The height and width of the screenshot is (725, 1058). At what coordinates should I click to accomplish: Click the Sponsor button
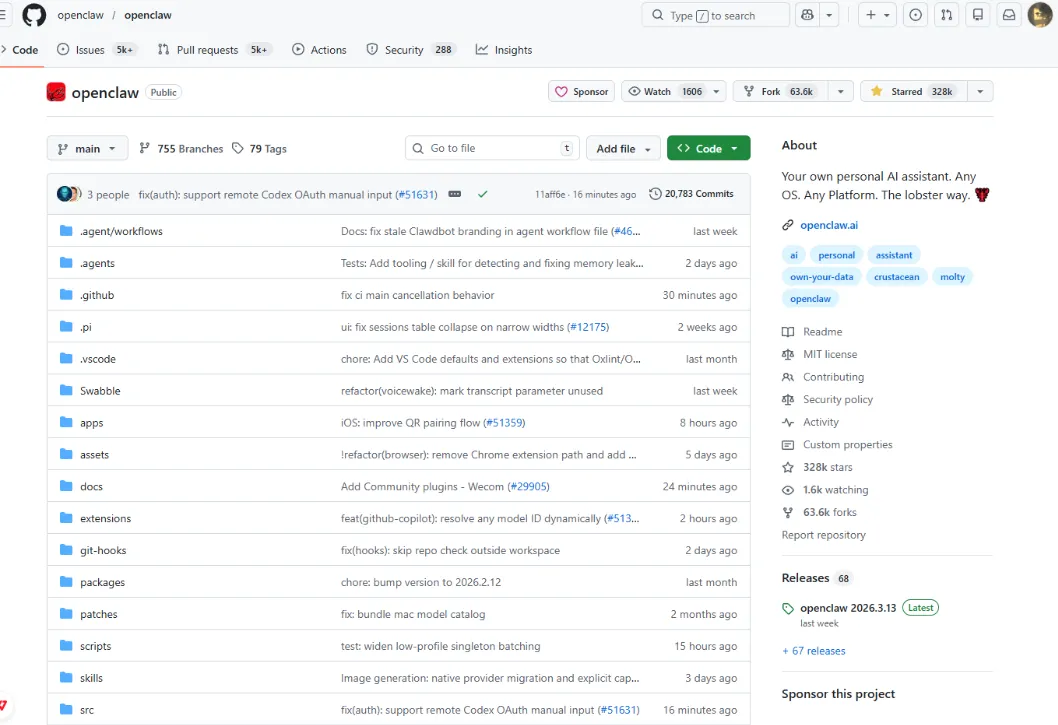[582, 91]
